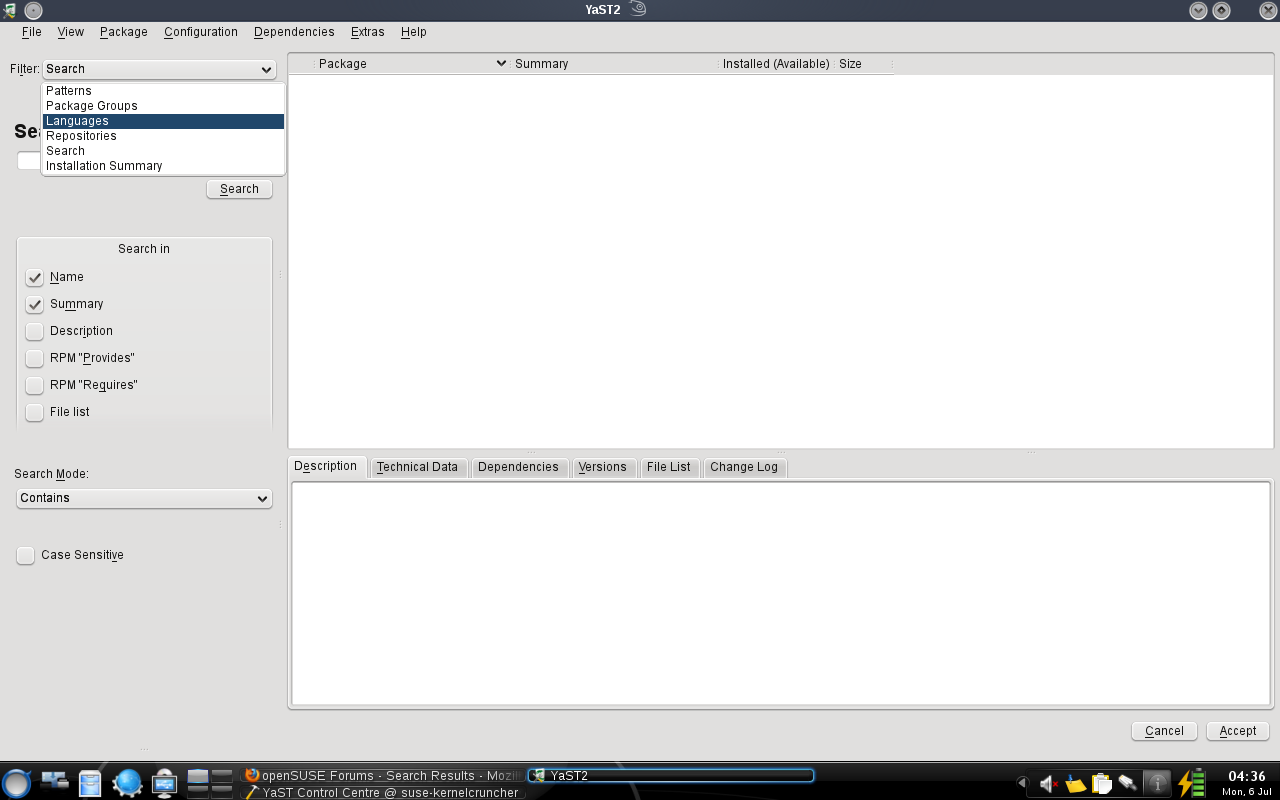Switch to the Technical Data tab
Viewport: 1280px width, 800px height.
(418, 467)
